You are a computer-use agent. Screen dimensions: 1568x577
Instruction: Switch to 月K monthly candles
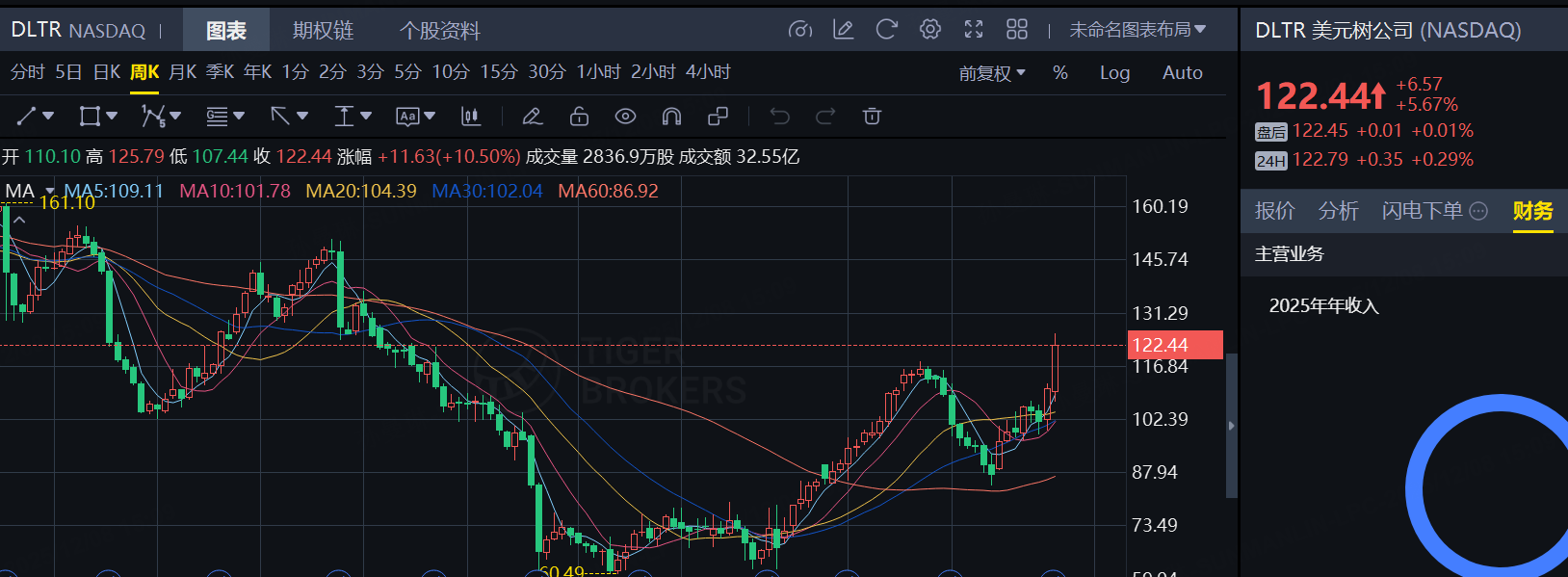tap(183, 72)
